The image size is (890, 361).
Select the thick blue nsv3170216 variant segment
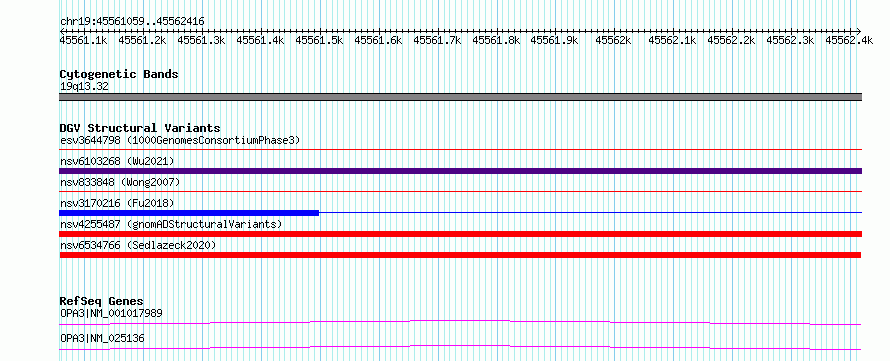(x=189, y=213)
